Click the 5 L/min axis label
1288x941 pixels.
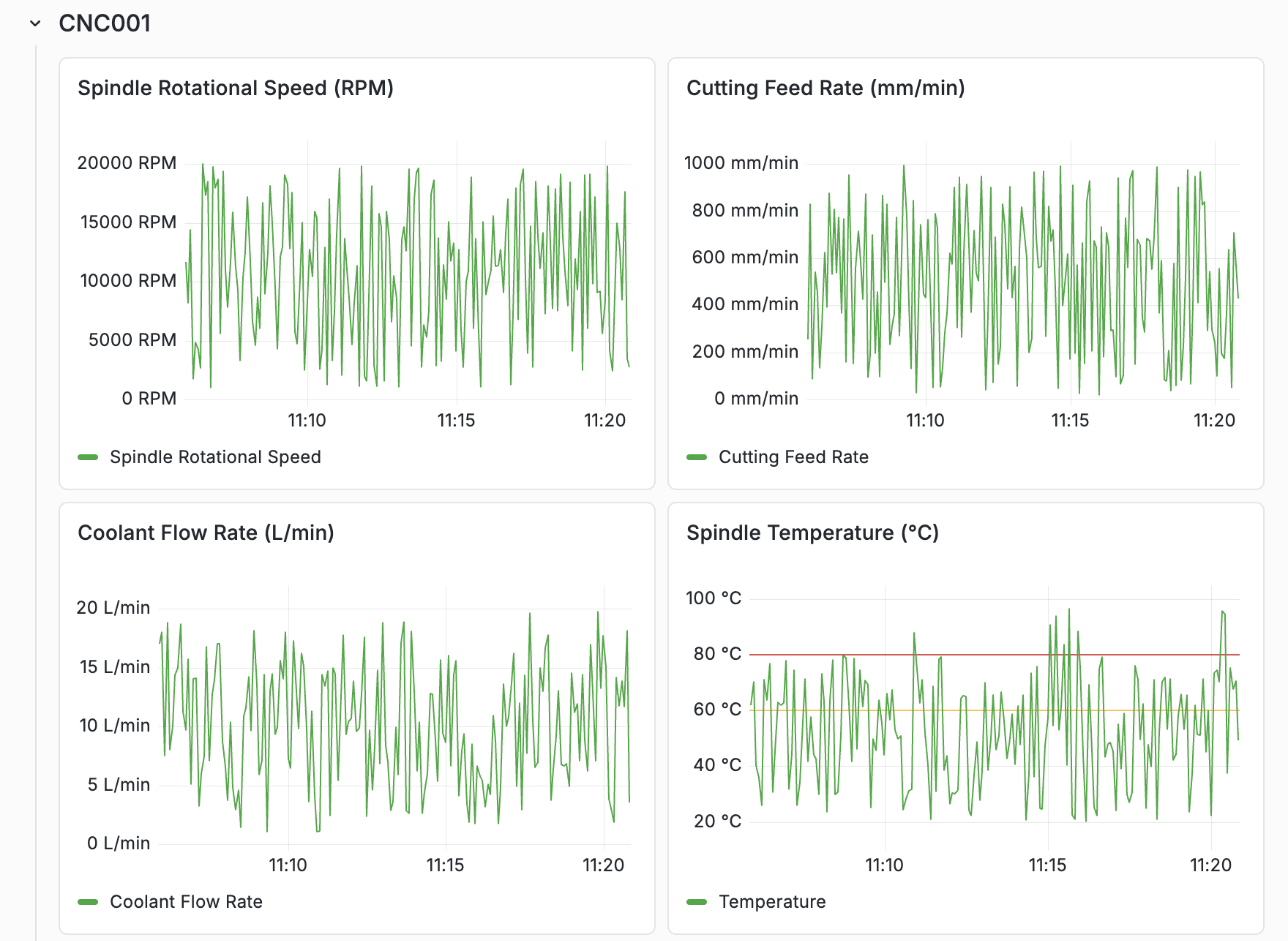[x=119, y=785]
